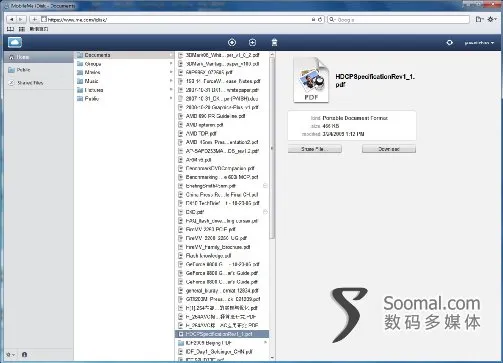Viewport: 503px width, 363px height.
Task: Expand the IDF folder arrow in the file list
Action: pyautogui.click(x=265, y=342)
